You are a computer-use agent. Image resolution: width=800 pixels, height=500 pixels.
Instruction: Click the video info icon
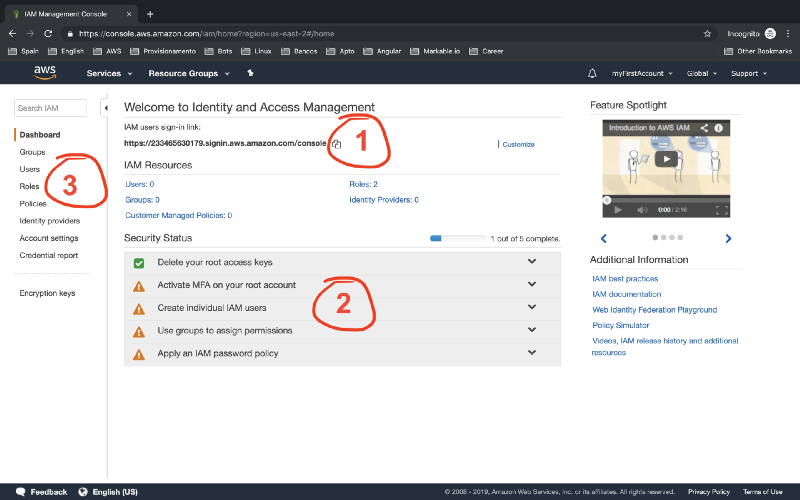point(718,128)
